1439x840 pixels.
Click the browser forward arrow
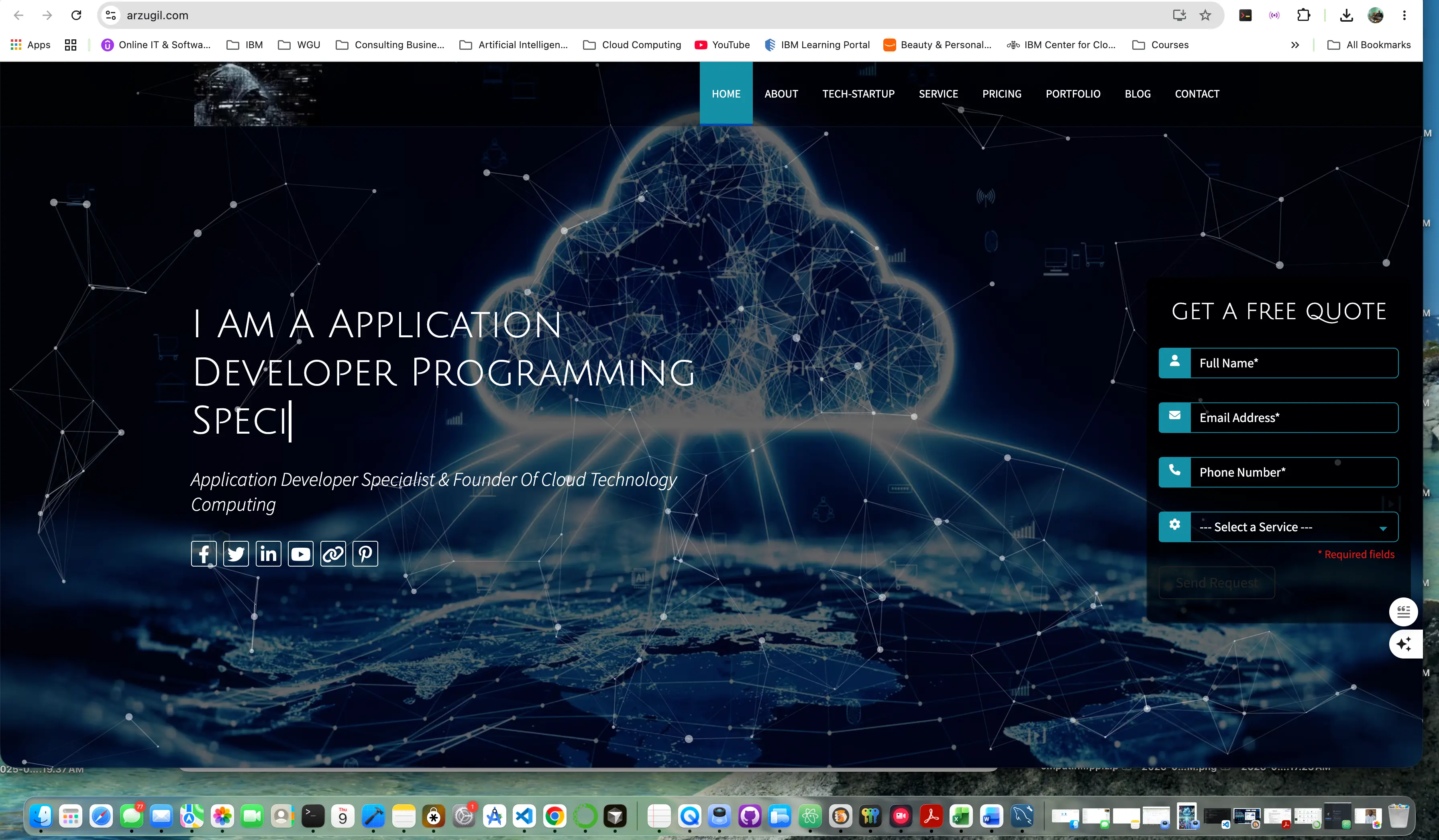pyautogui.click(x=47, y=15)
